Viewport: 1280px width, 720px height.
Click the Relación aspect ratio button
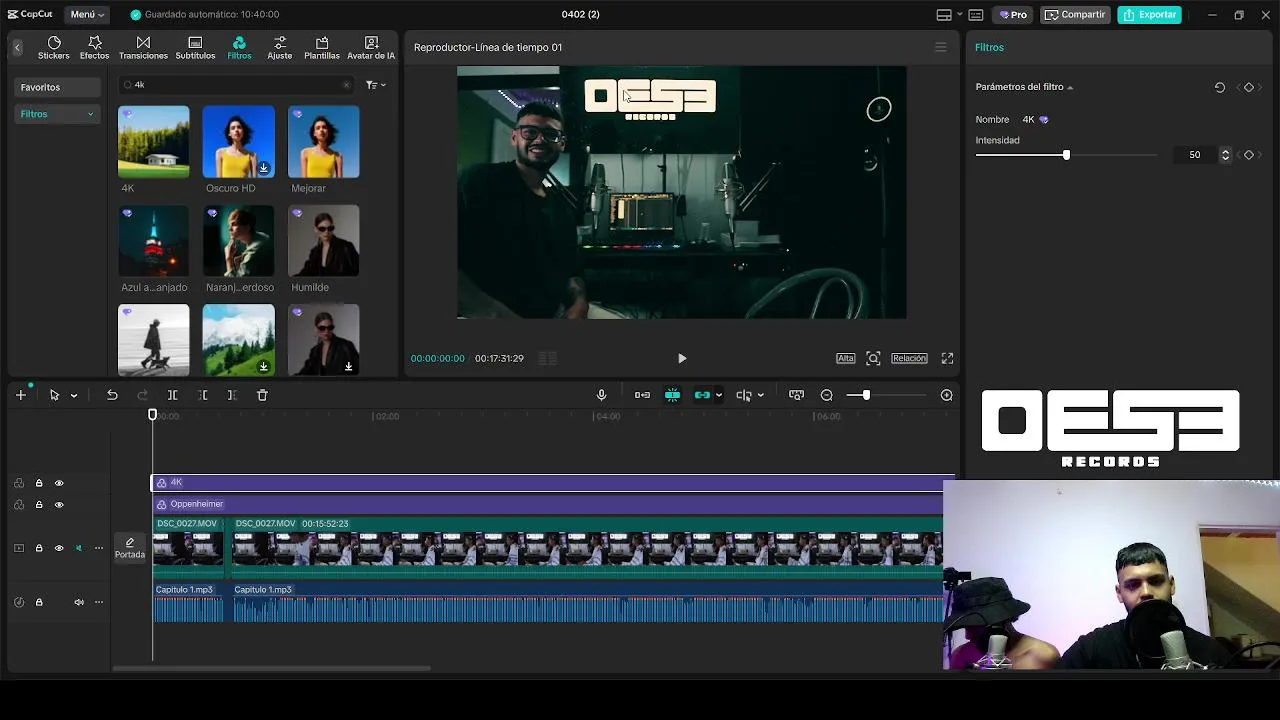(x=909, y=358)
